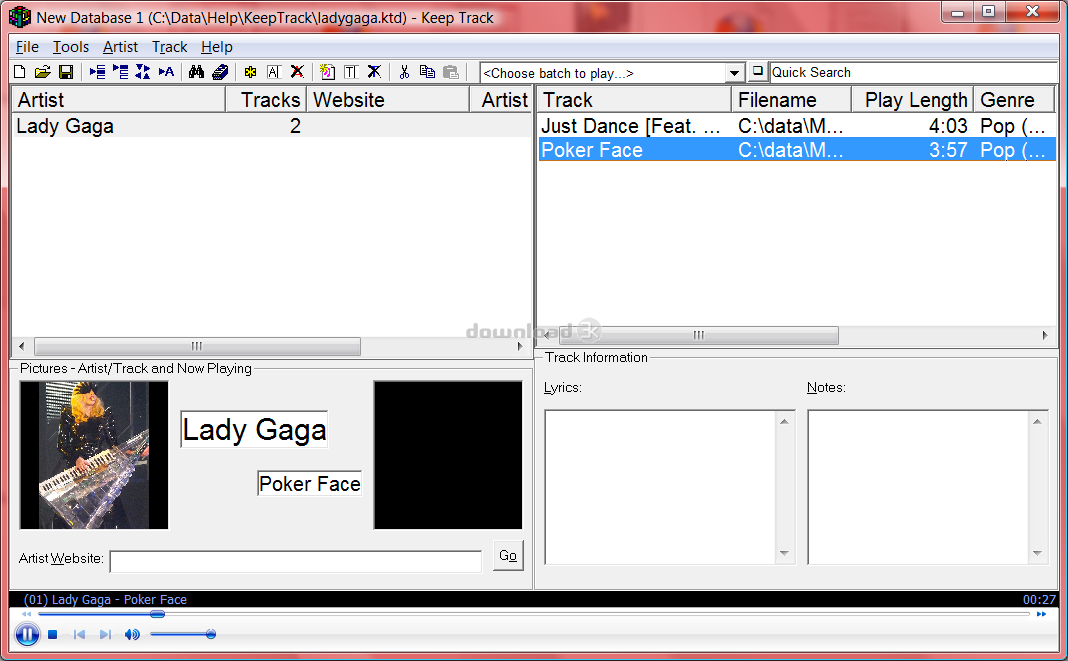Screen dimensions: 1068x661
Task: Sort tracks by Play Length column header
Action: pyautogui.click(x=915, y=100)
